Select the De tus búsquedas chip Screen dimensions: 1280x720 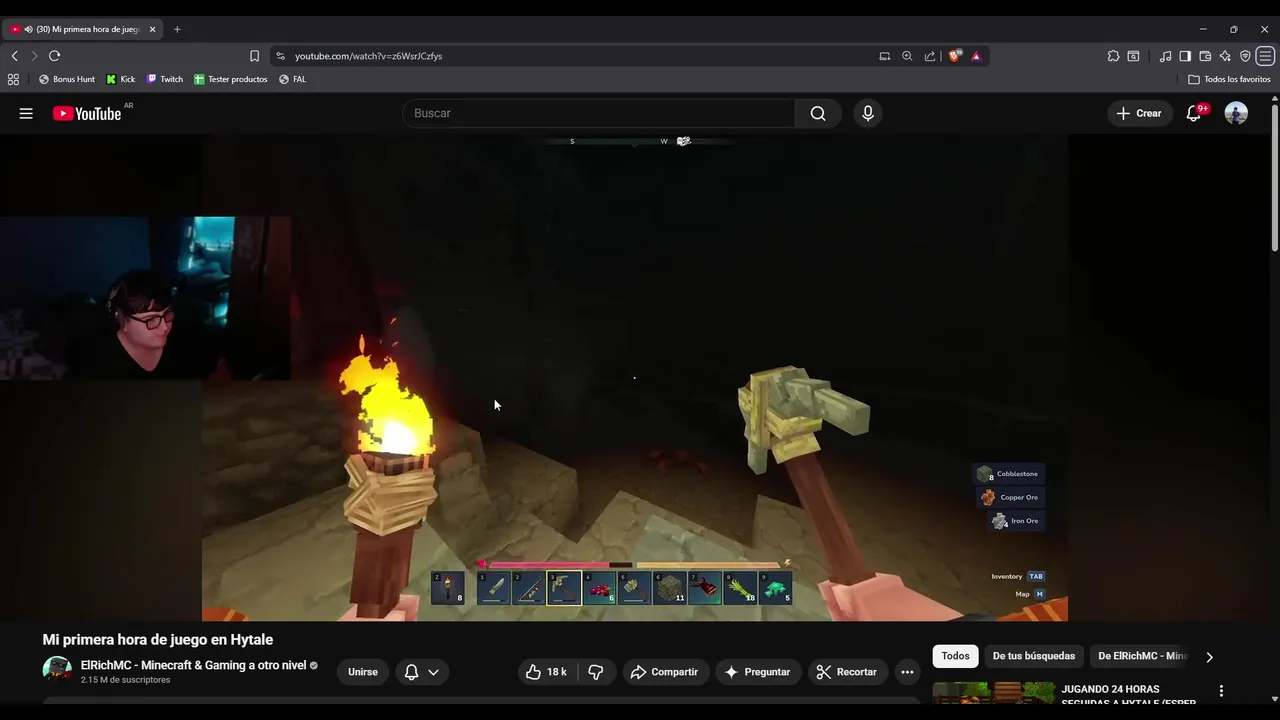coord(1034,656)
